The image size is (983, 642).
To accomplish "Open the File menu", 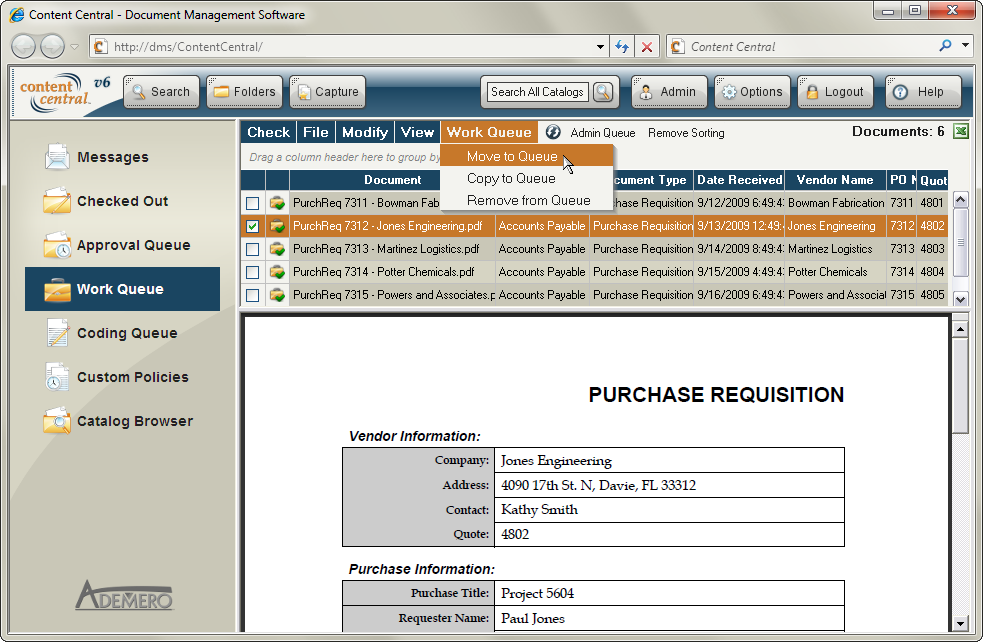I will tap(315, 132).
